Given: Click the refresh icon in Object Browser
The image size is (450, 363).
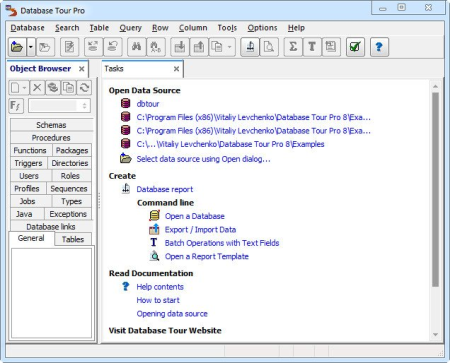Looking at the screenshot, I should (x=84, y=88).
